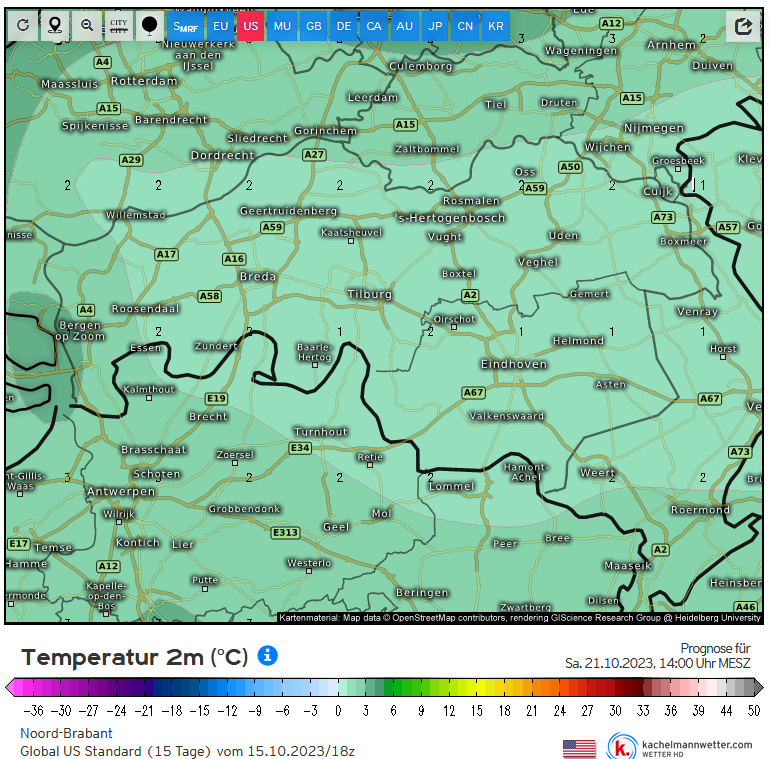Screen dimensions: 770x759
Task: Select the GB model tab
Action: (314, 26)
